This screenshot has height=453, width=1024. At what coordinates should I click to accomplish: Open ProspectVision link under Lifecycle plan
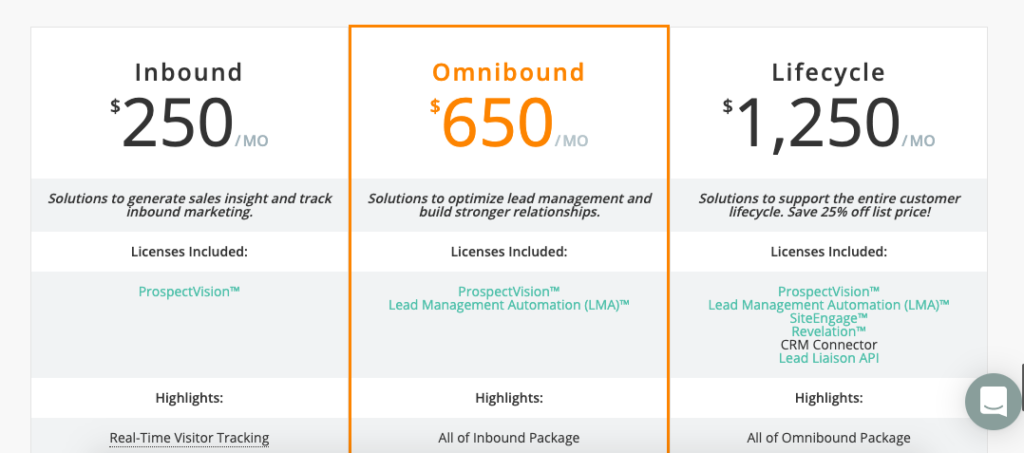point(829,291)
